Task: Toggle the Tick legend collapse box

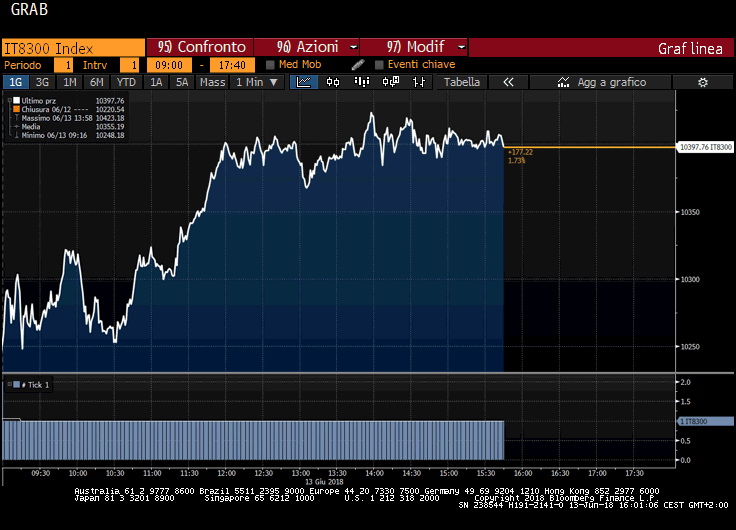Action: click(9, 384)
